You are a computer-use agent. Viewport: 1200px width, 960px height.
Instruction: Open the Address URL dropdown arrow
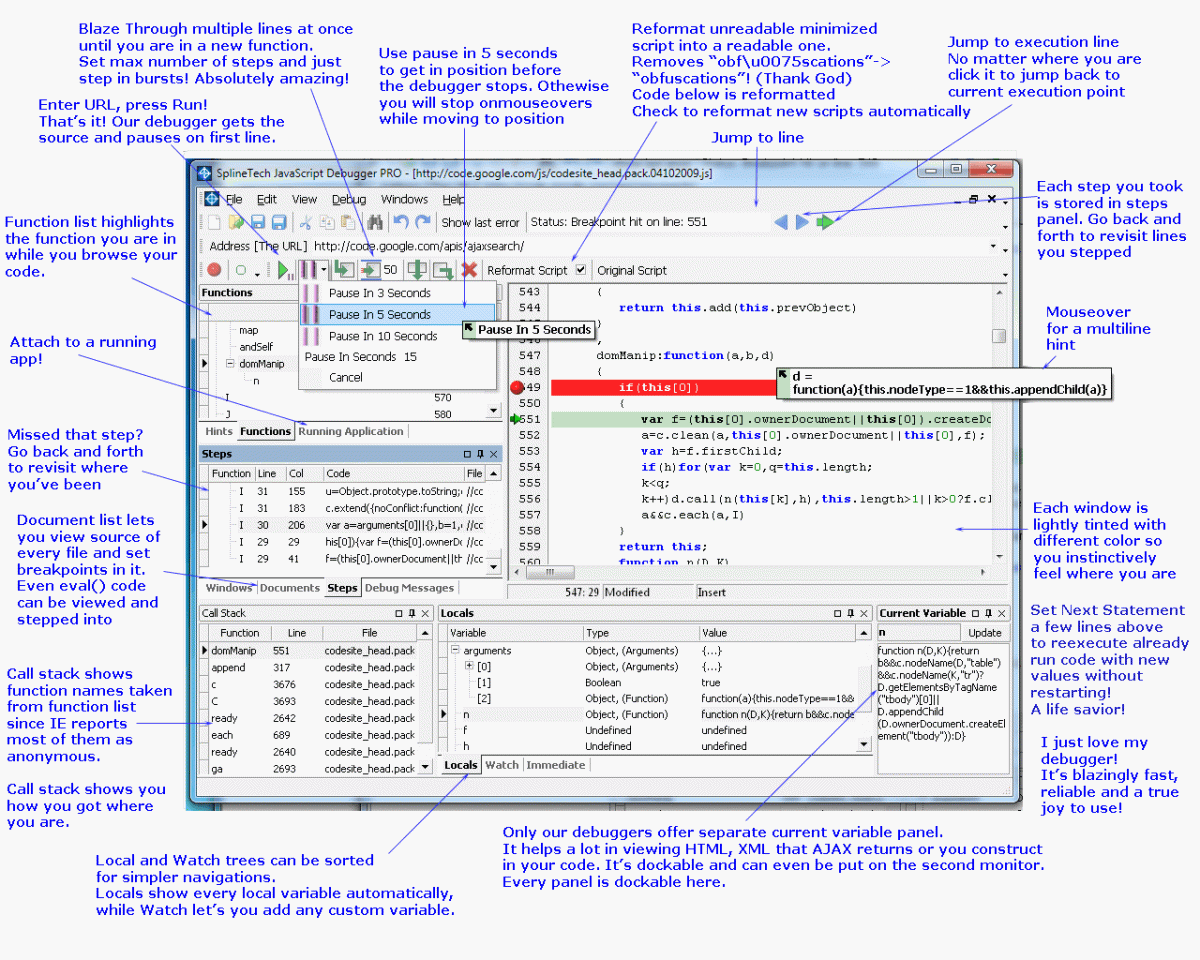(992, 246)
